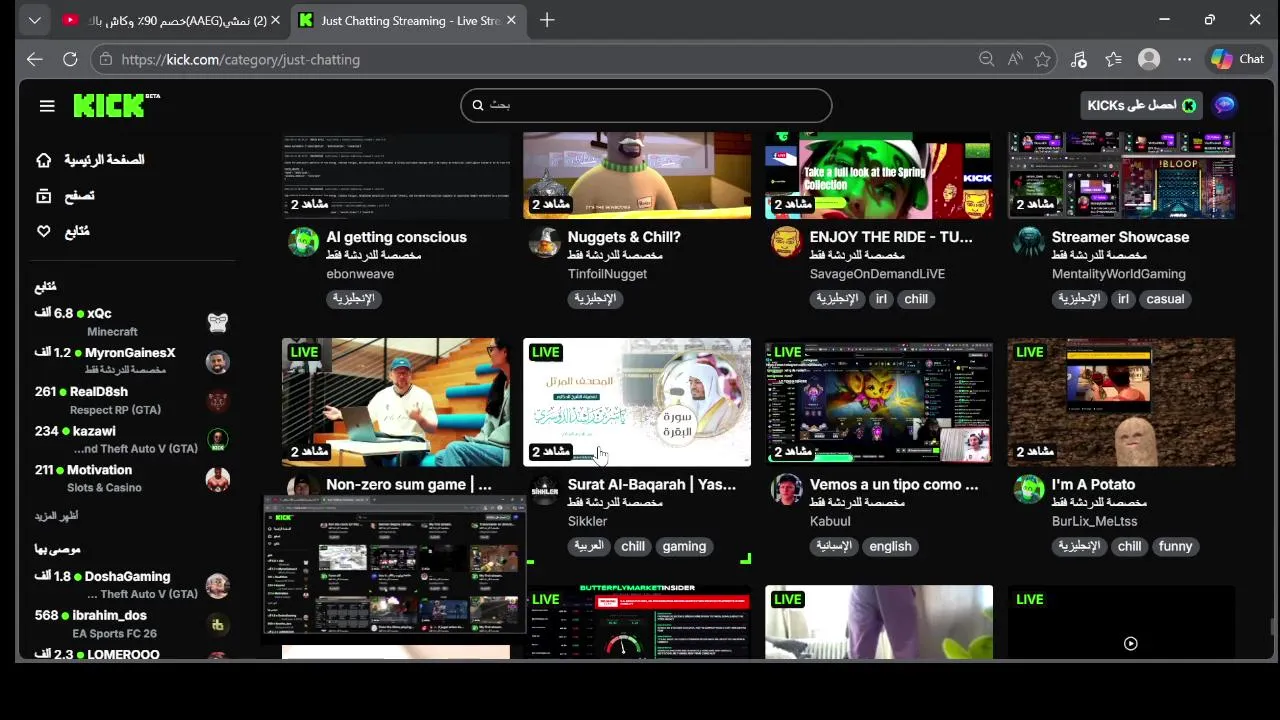Viewport: 1280px width, 720px height.
Task: Open I'm A Potato stream title
Action: click(x=1093, y=484)
